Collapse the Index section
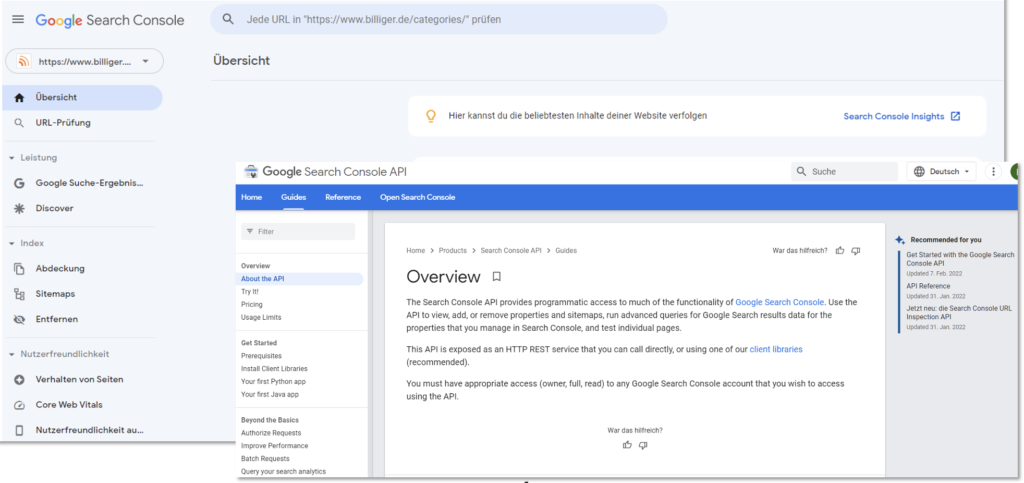 tap(27, 243)
